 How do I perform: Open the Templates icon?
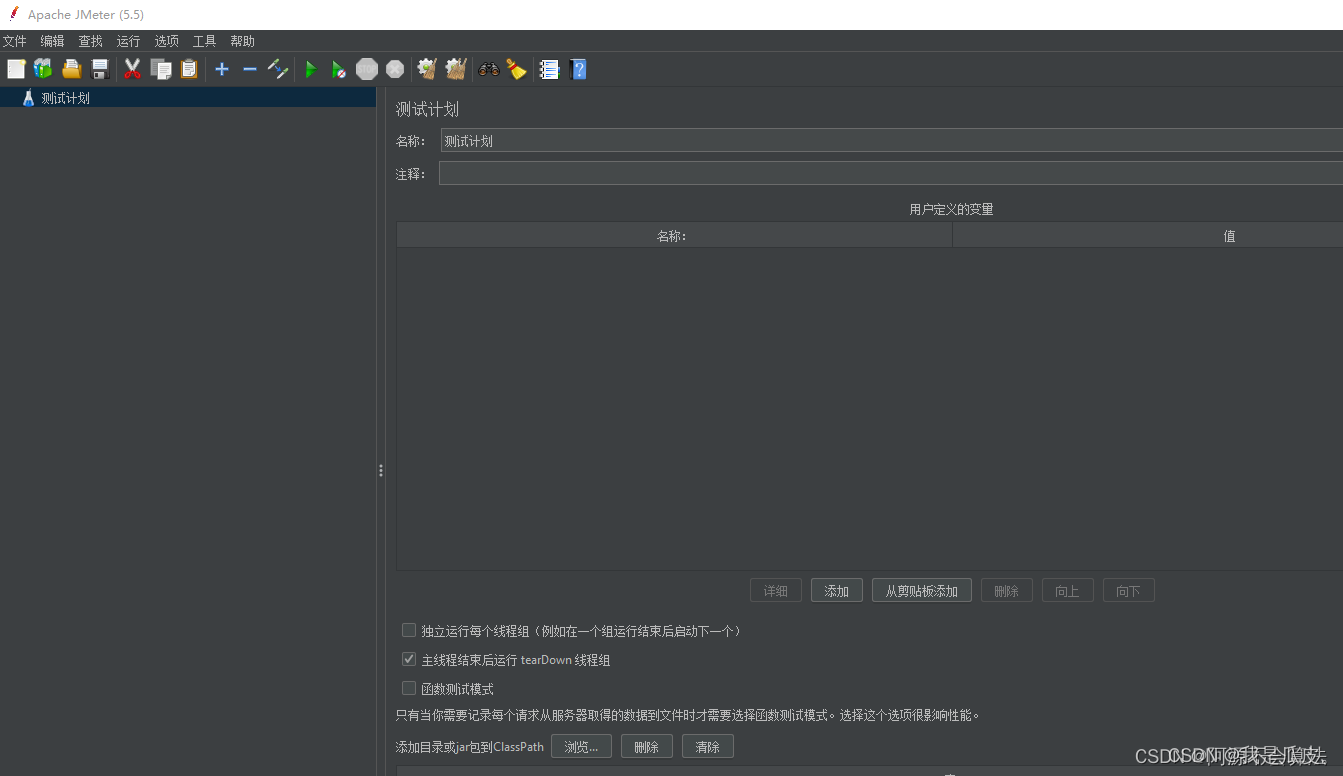click(x=43, y=69)
